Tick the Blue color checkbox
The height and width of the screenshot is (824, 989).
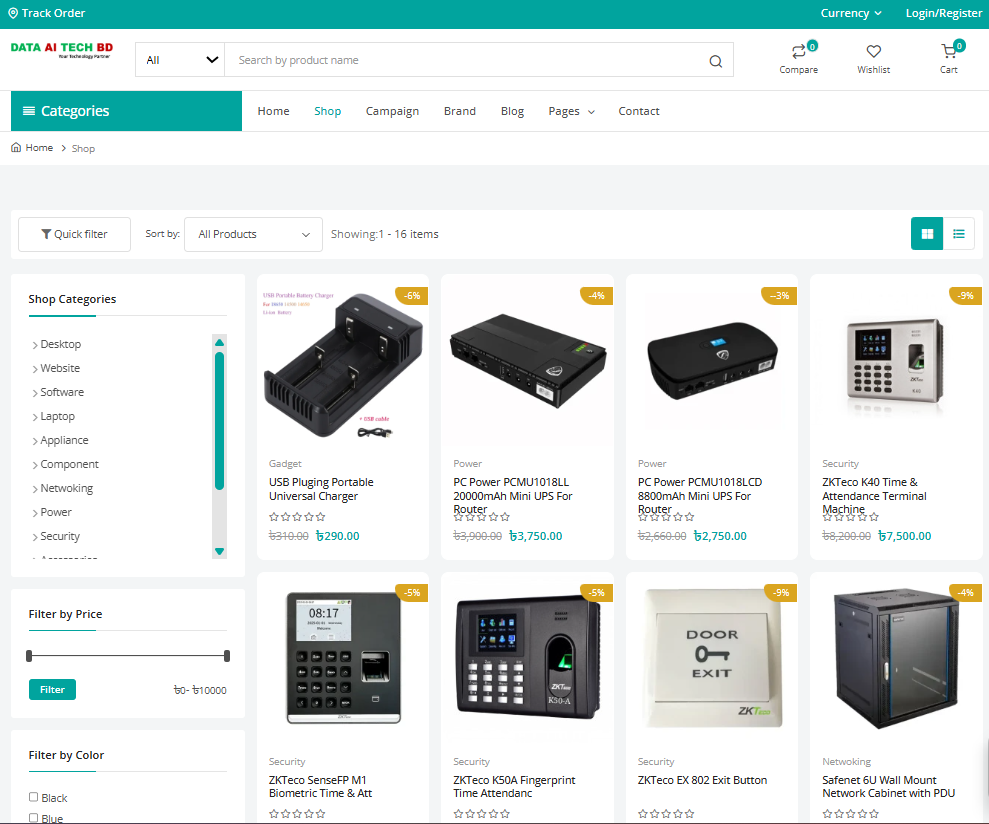[33, 818]
